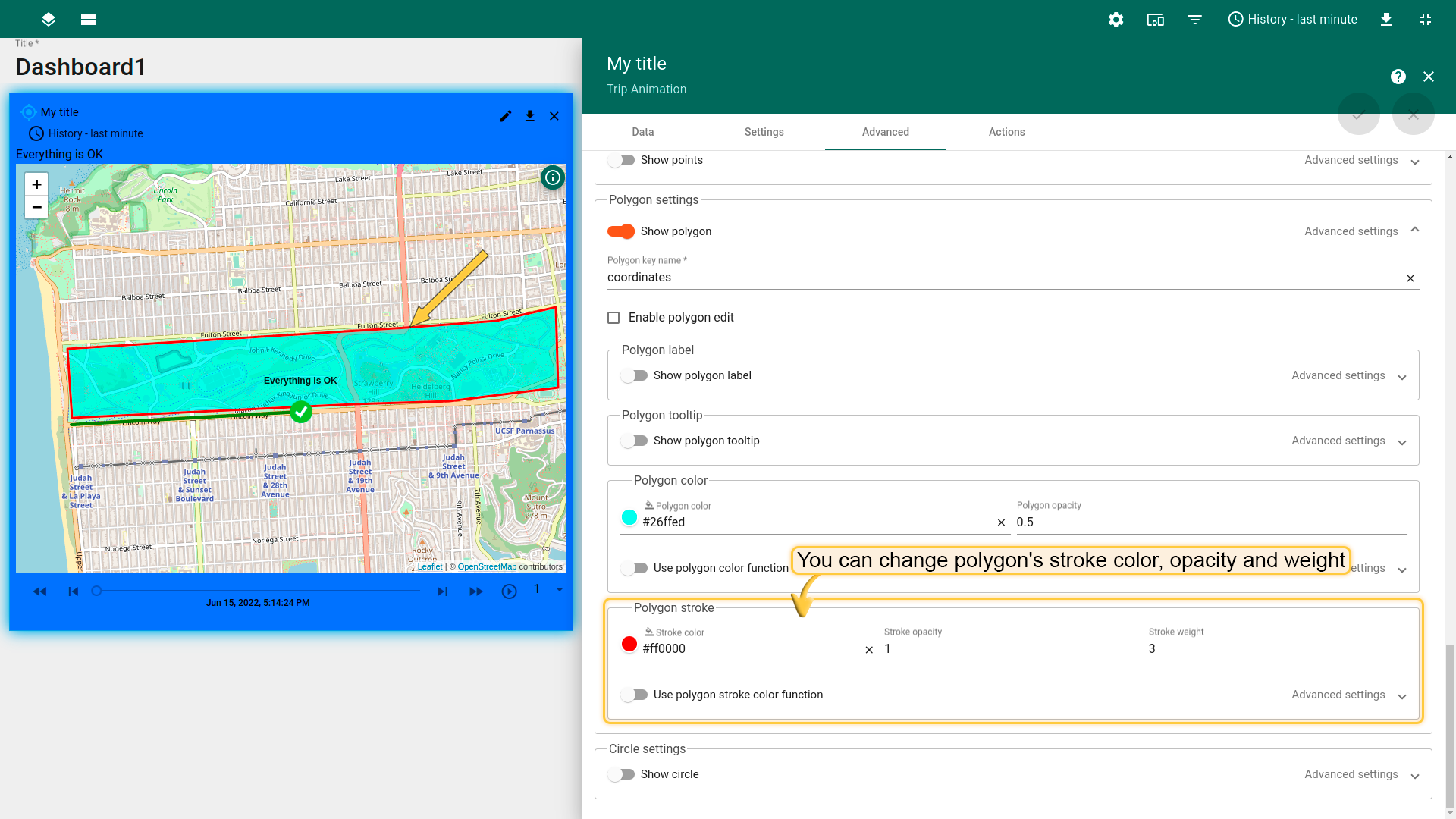1456x819 pixels.
Task: Disable the Show polygon toggle
Action: [x=621, y=231]
